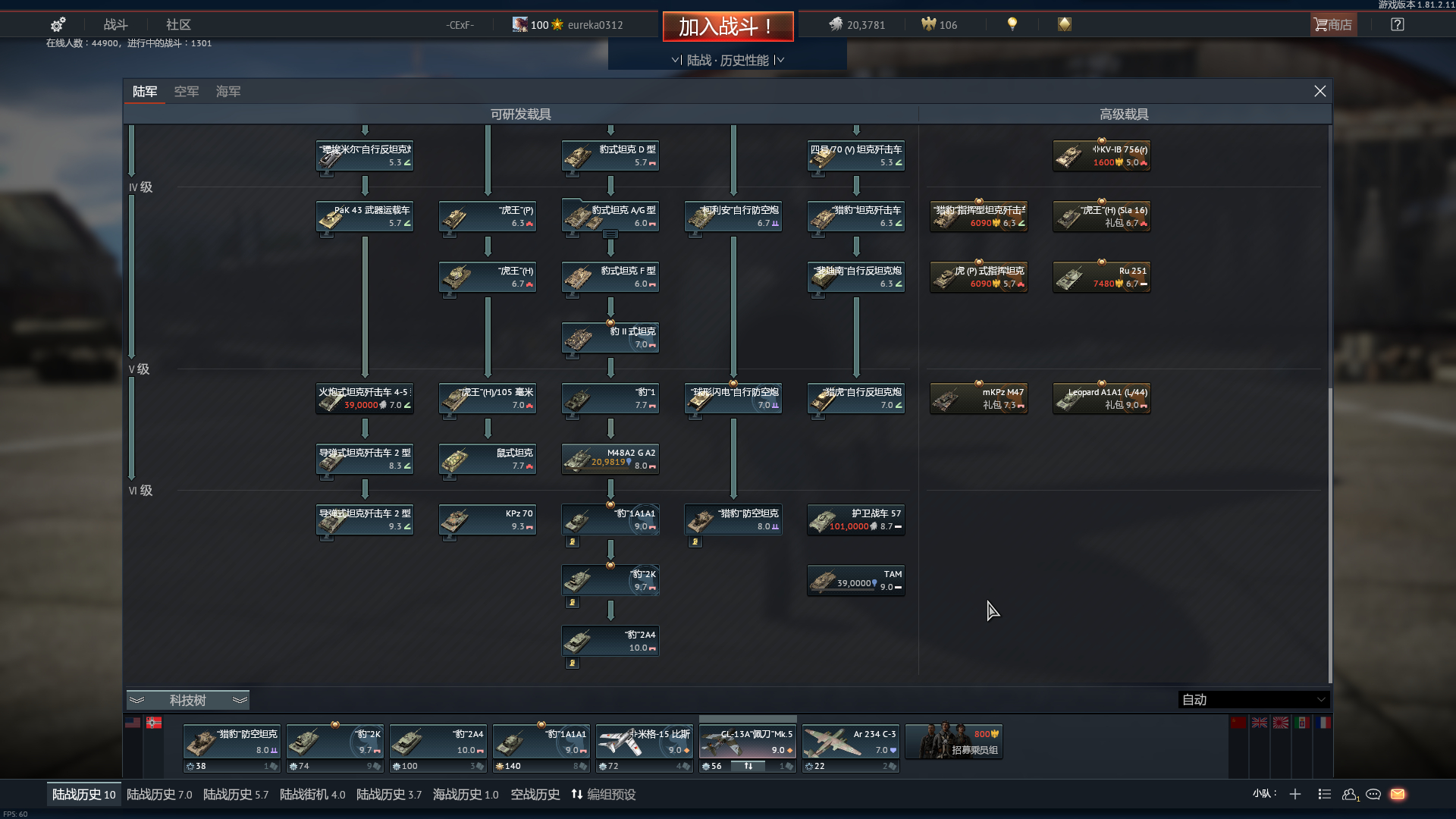Select the Leopard A1A1 (L/44) premium tank

1102,398
